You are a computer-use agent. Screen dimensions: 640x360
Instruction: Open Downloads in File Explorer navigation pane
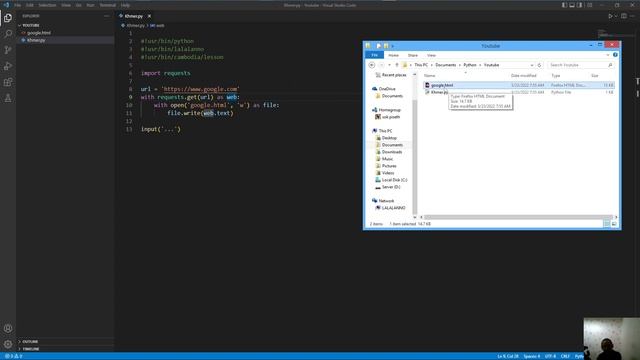click(x=392, y=152)
